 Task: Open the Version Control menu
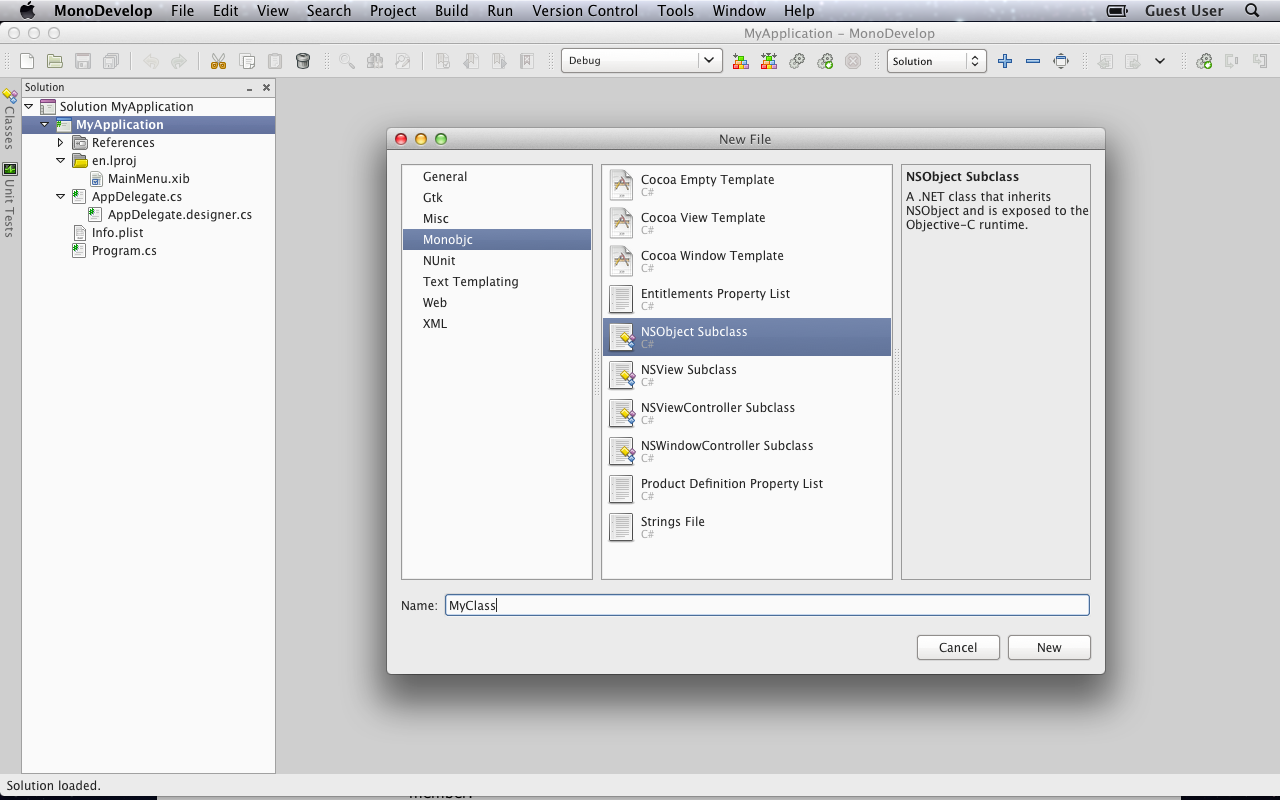point(584,11)
